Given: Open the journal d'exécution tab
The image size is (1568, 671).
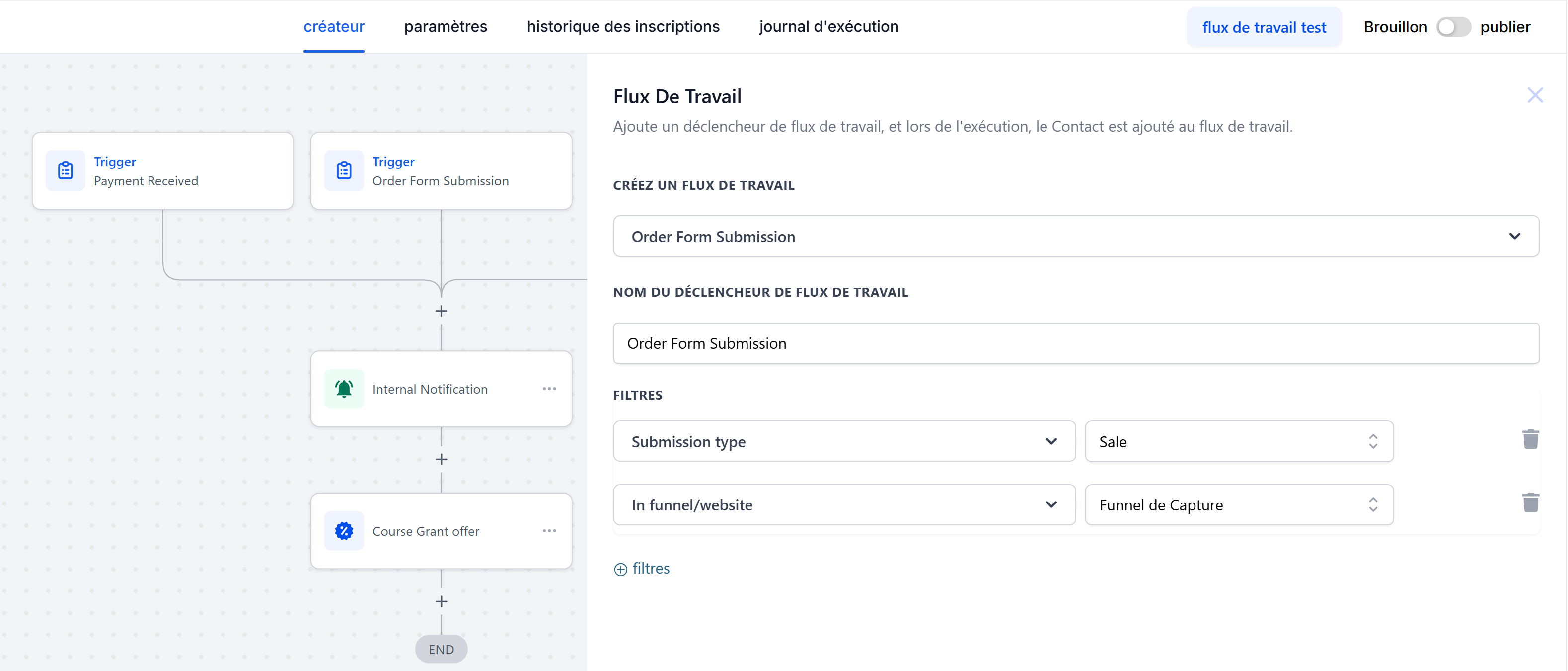Looking at the screenshot, I should (828, 27).
